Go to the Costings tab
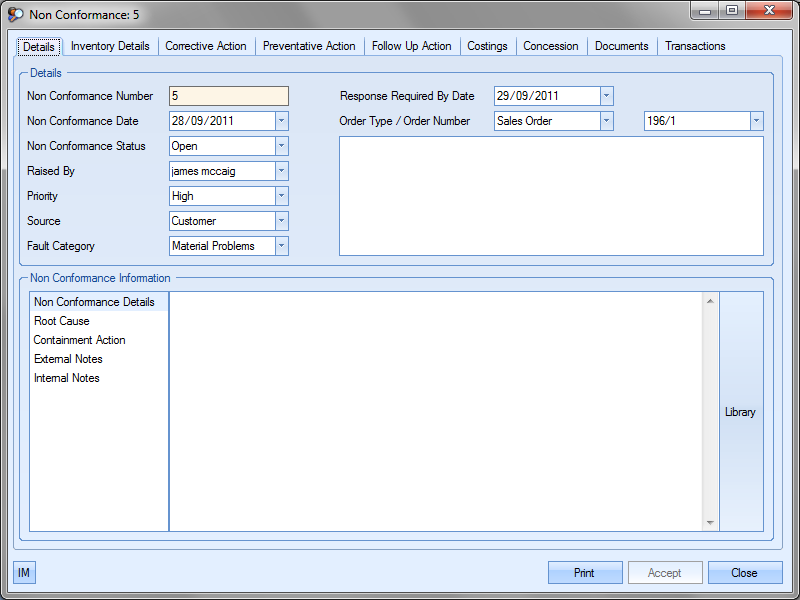The width and height of the screenshot is (800, 600). [x=487, y=46]
